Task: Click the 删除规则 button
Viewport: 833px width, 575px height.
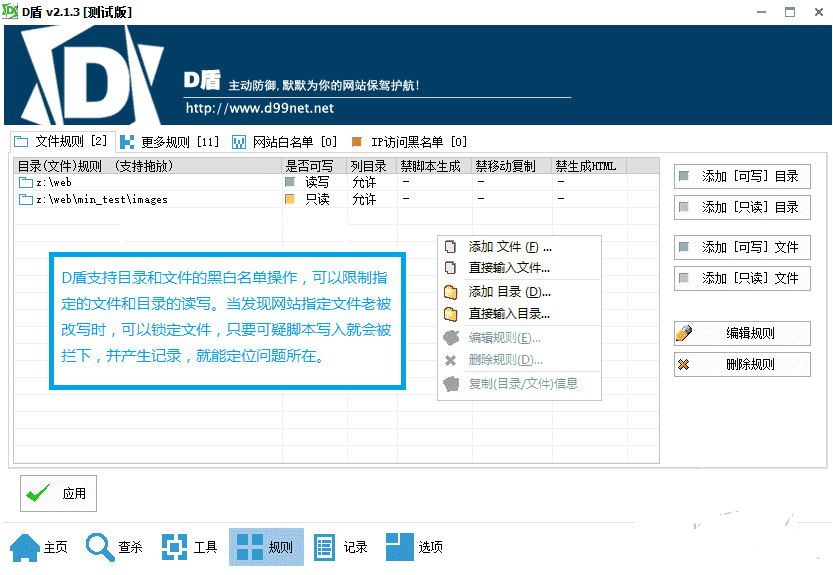Action: [742, 364]
